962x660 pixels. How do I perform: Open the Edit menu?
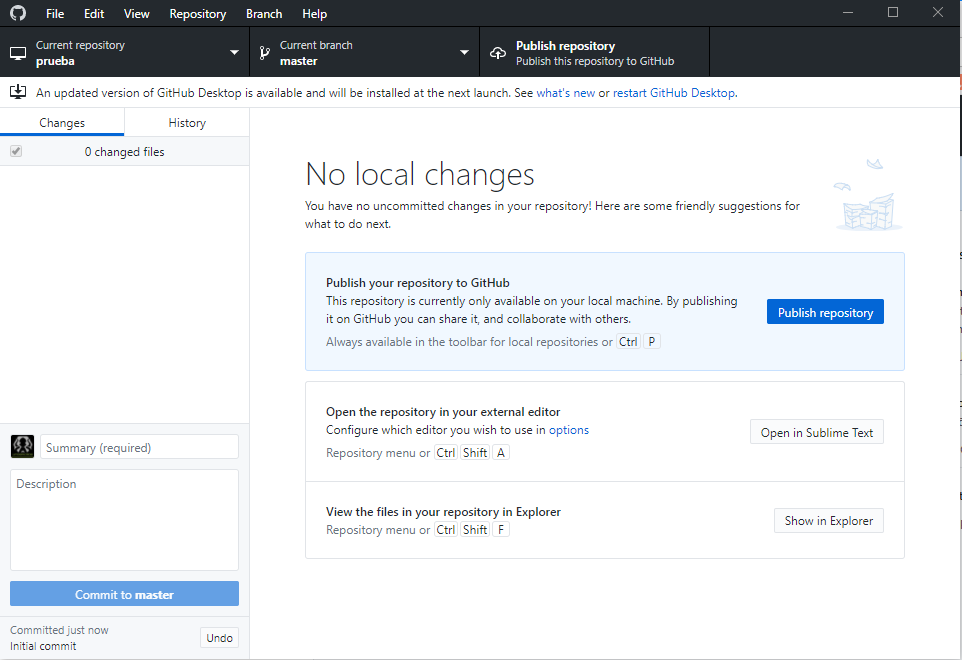tap(94, 13)
